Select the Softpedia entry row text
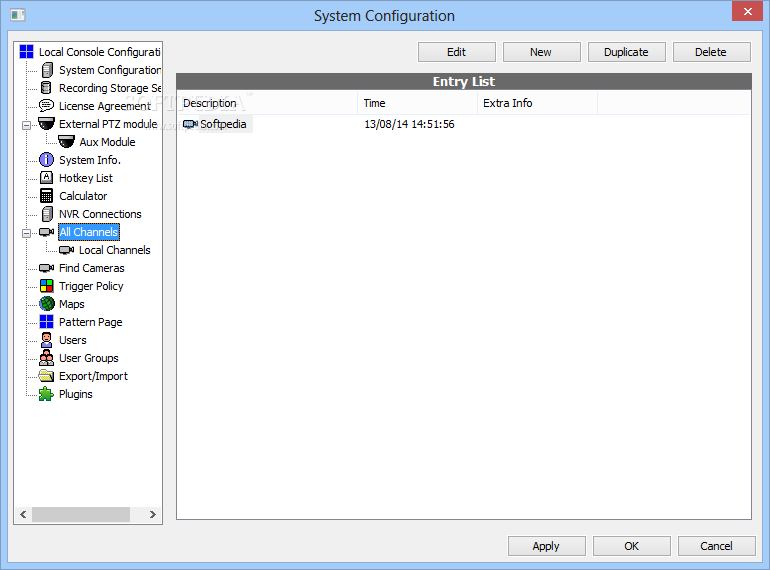Viewport: 770px width, 570px height. [223, 124]
